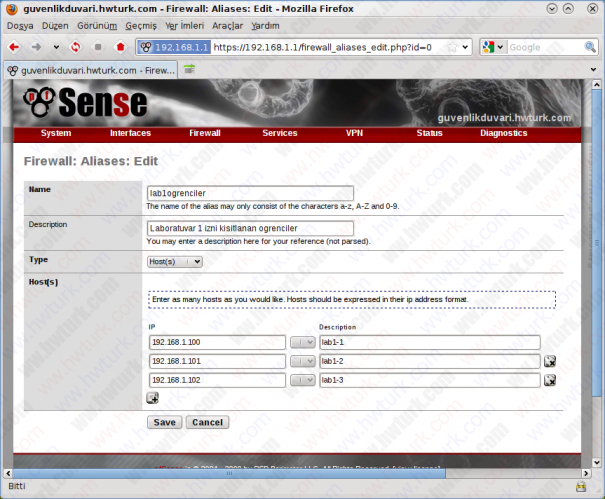Click the horizontal scrollbar thumb
605x499 pixels.
(229, 473)
